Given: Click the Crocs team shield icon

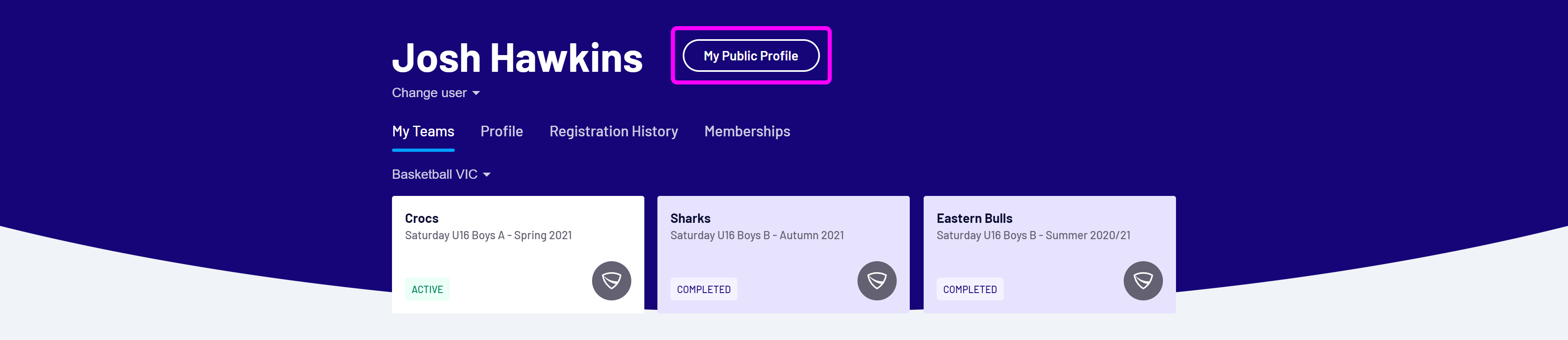Looking at the screenshot, I should point(611,281).
